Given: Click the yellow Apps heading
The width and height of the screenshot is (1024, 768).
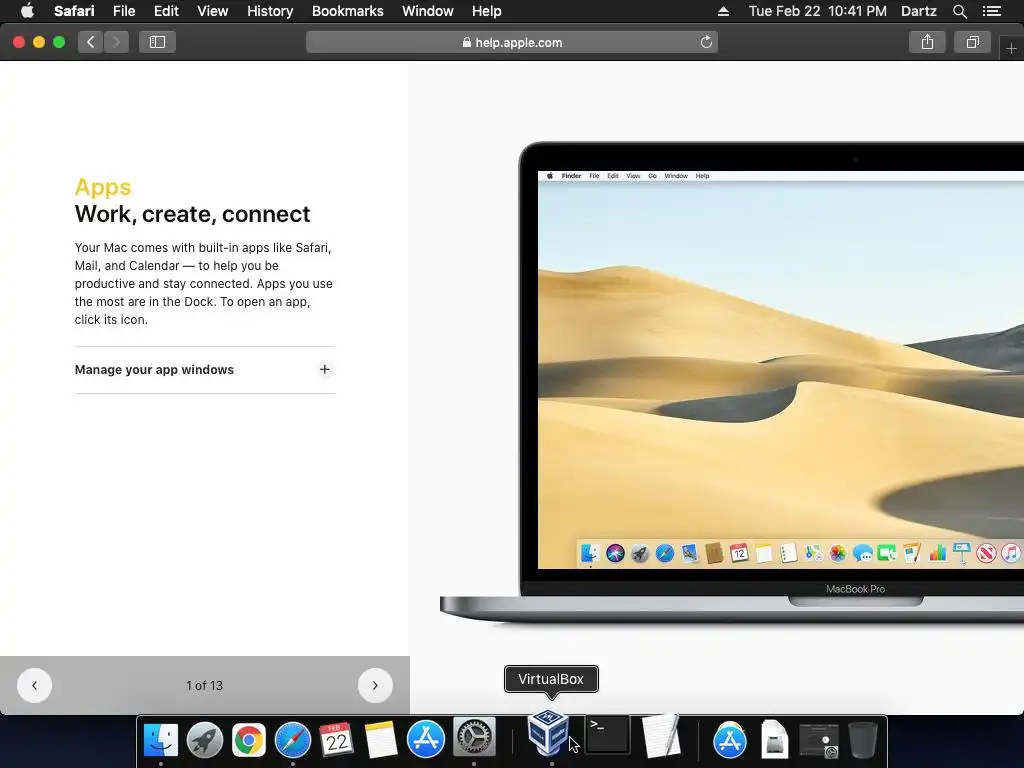Looking at the screenshot, I should coord(103,187).
